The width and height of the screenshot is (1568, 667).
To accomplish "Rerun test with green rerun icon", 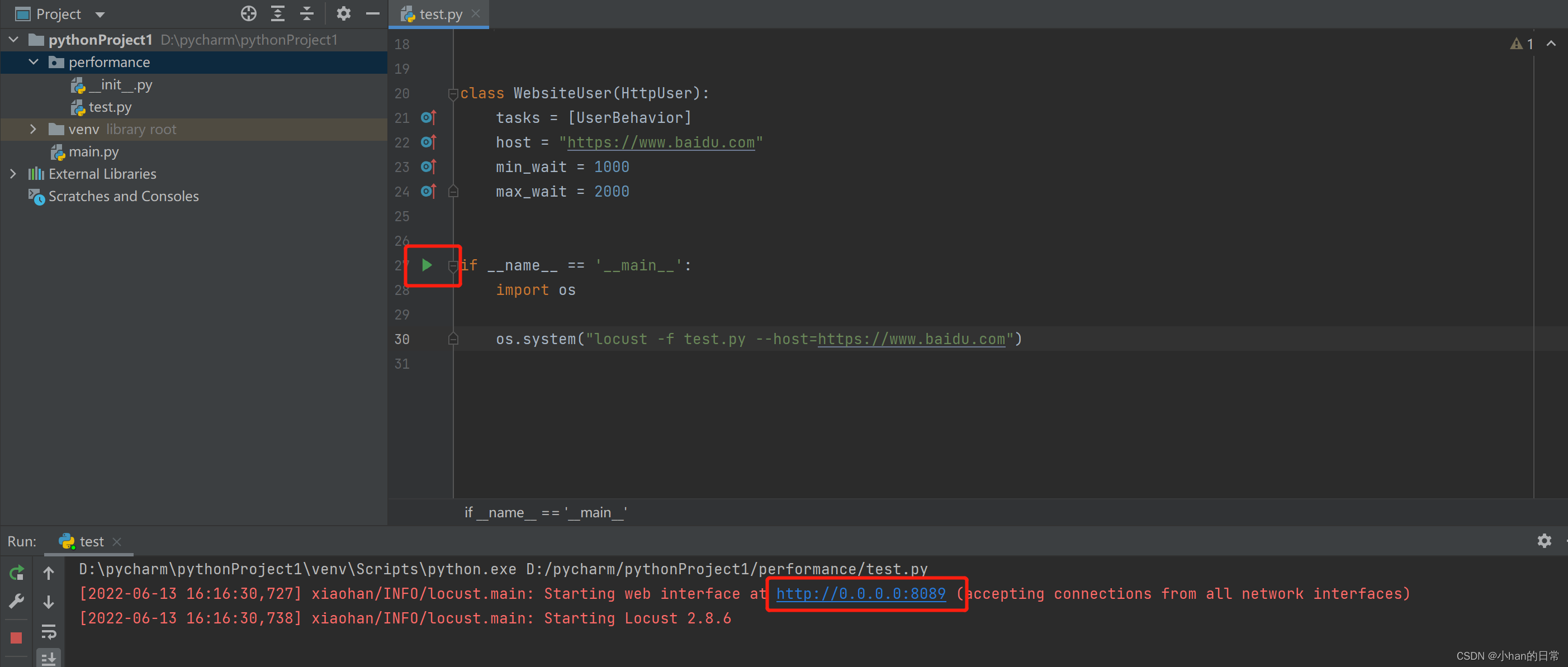I will point(16,573).
